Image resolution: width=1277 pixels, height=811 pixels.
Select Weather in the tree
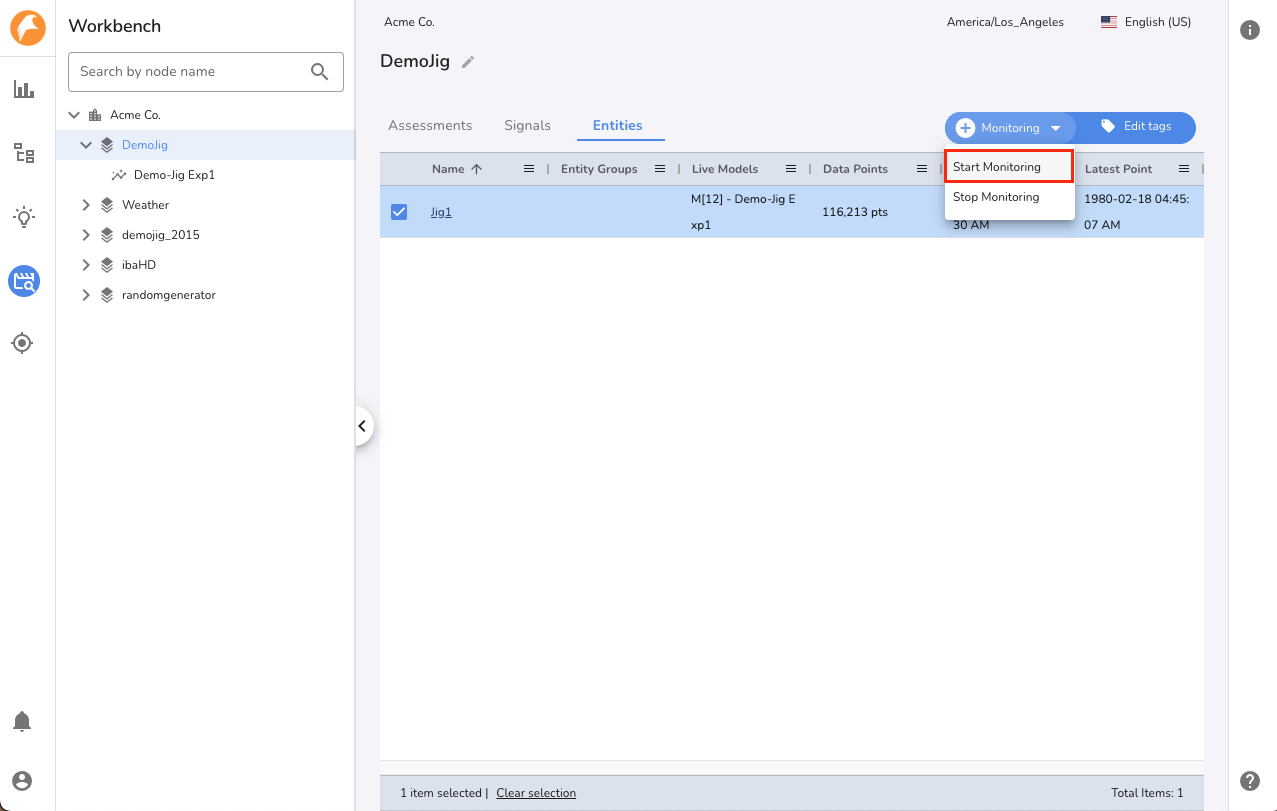146,205
